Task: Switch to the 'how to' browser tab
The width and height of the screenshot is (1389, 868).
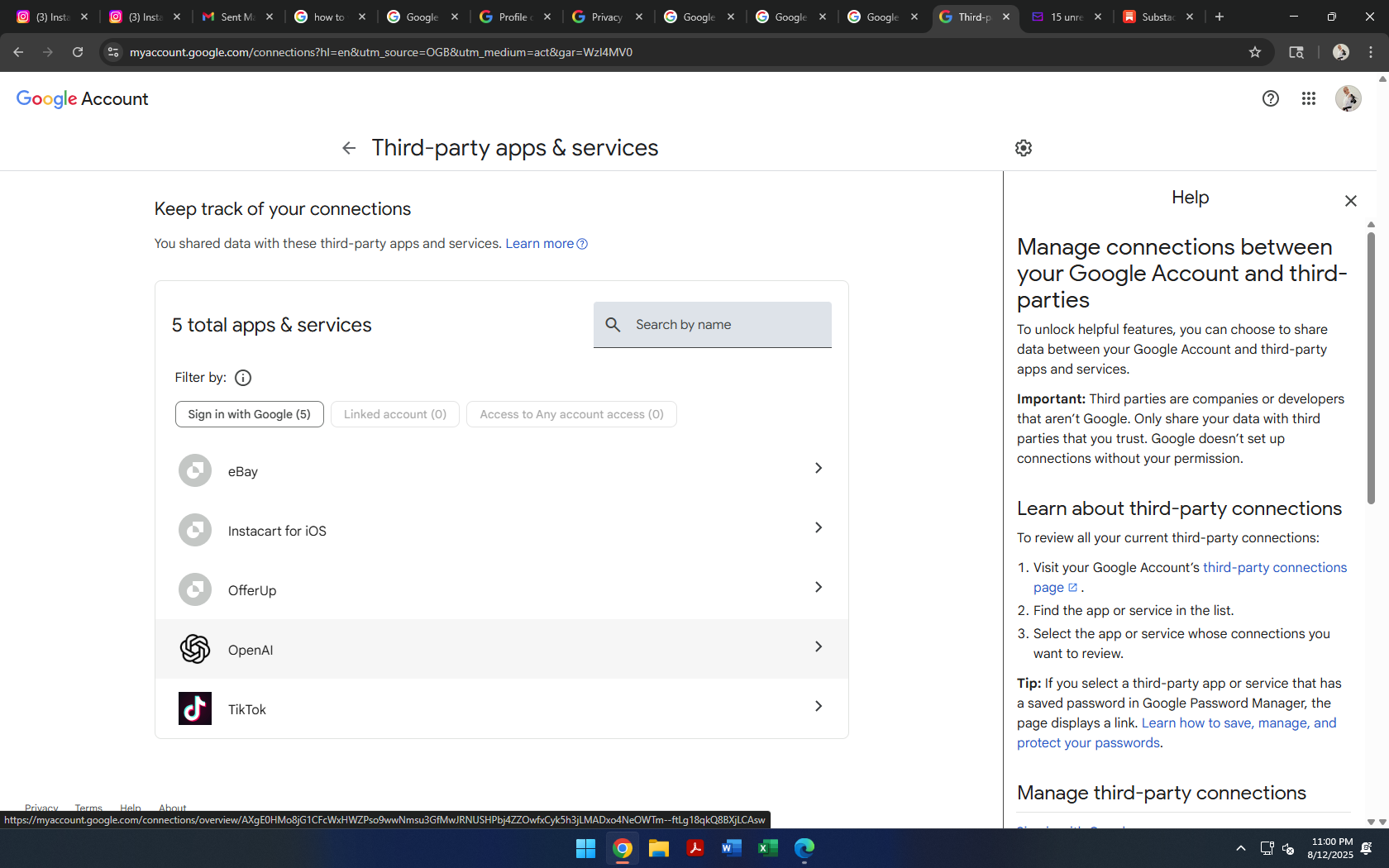Action: point(329,17)
